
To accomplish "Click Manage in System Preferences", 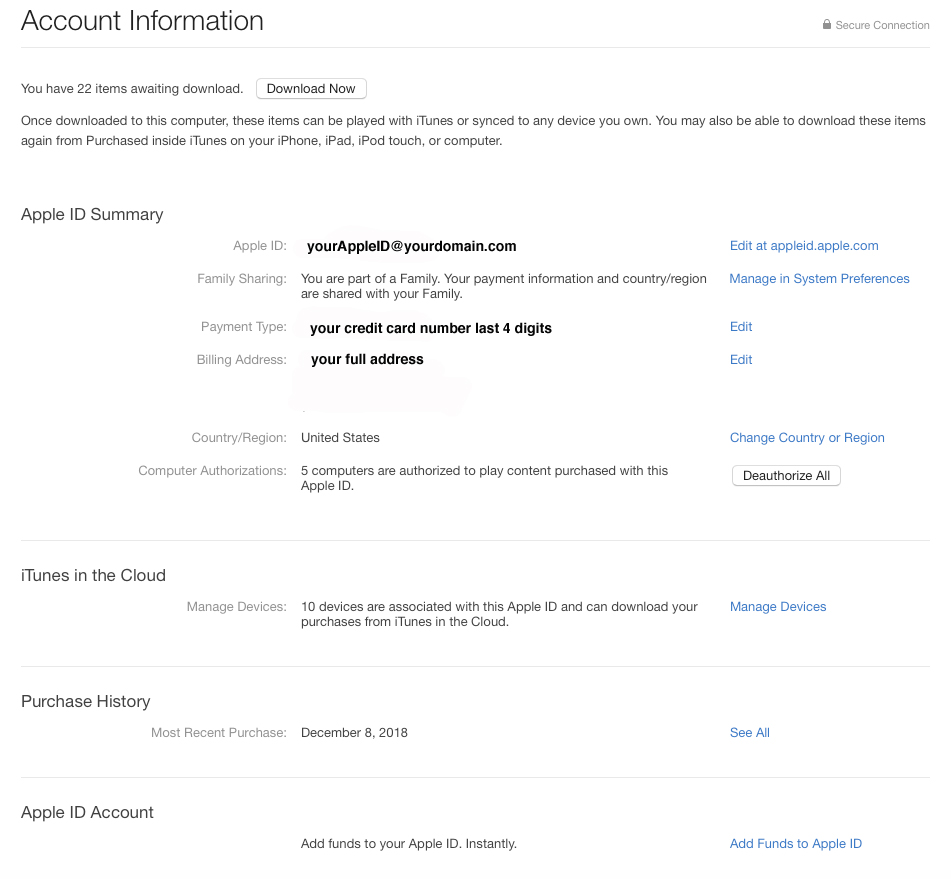I will pos(819,278).
